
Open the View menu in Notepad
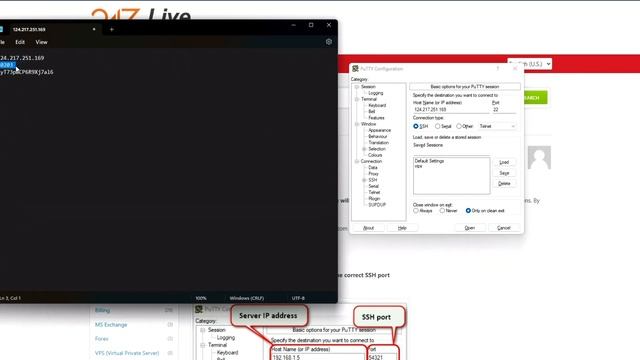point(41,42)
